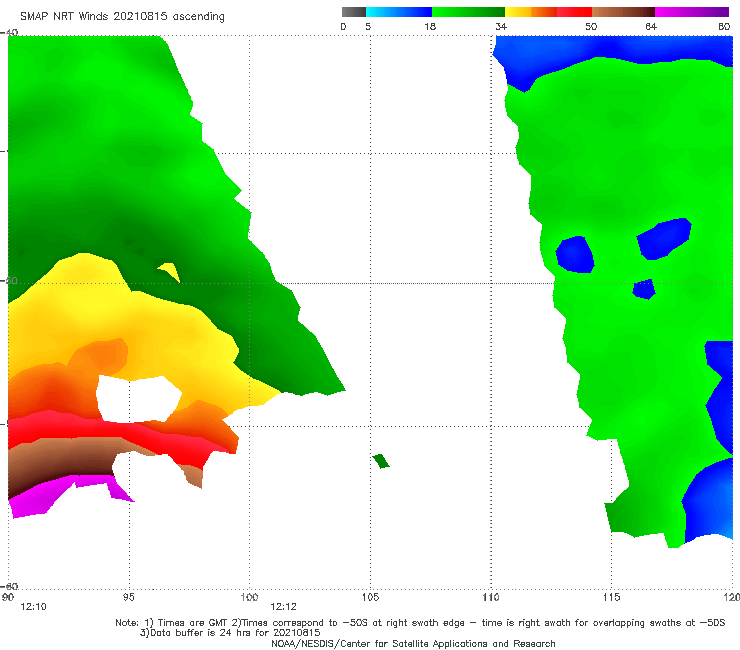Click the color bar label '64'

pyautogui.click(x=651, y=27)
